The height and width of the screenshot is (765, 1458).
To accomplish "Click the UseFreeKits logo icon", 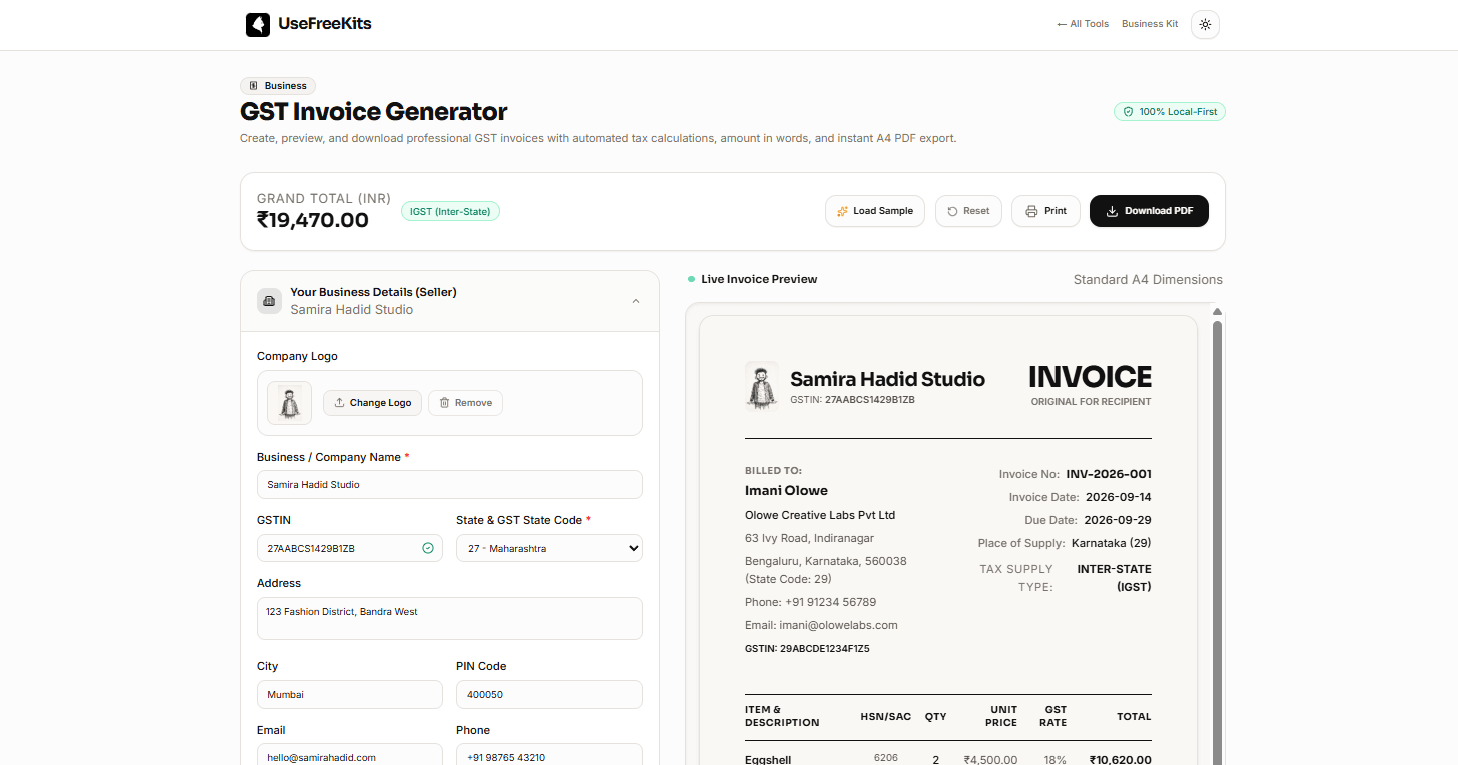I will click(258, 24).
